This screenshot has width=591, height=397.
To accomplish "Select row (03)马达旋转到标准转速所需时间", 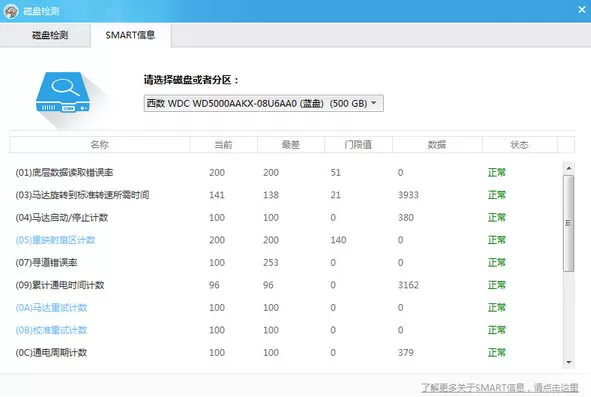I will [x=286, y=195].
